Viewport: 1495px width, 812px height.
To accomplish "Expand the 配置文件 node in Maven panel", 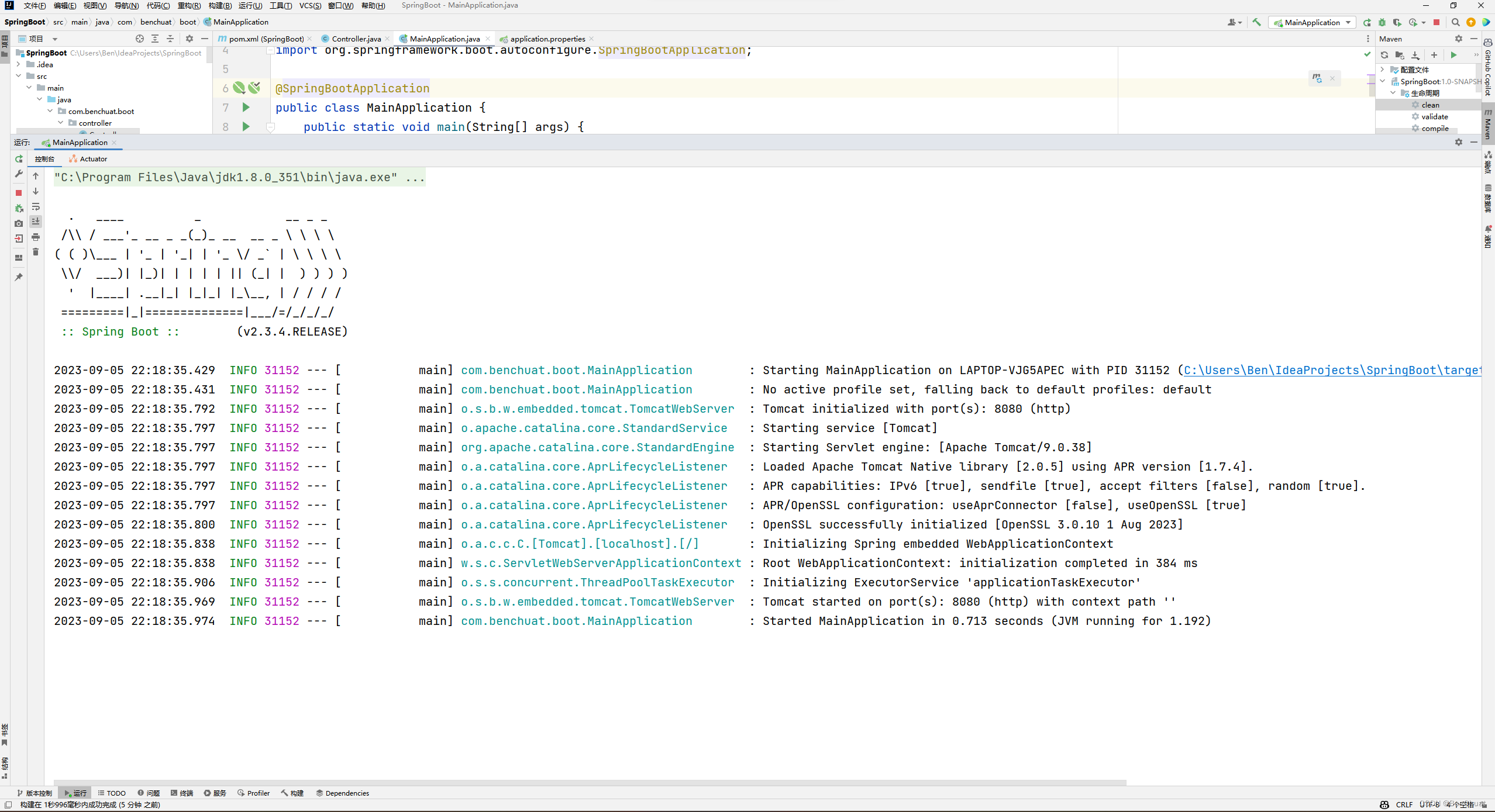I will point(1382,70).
